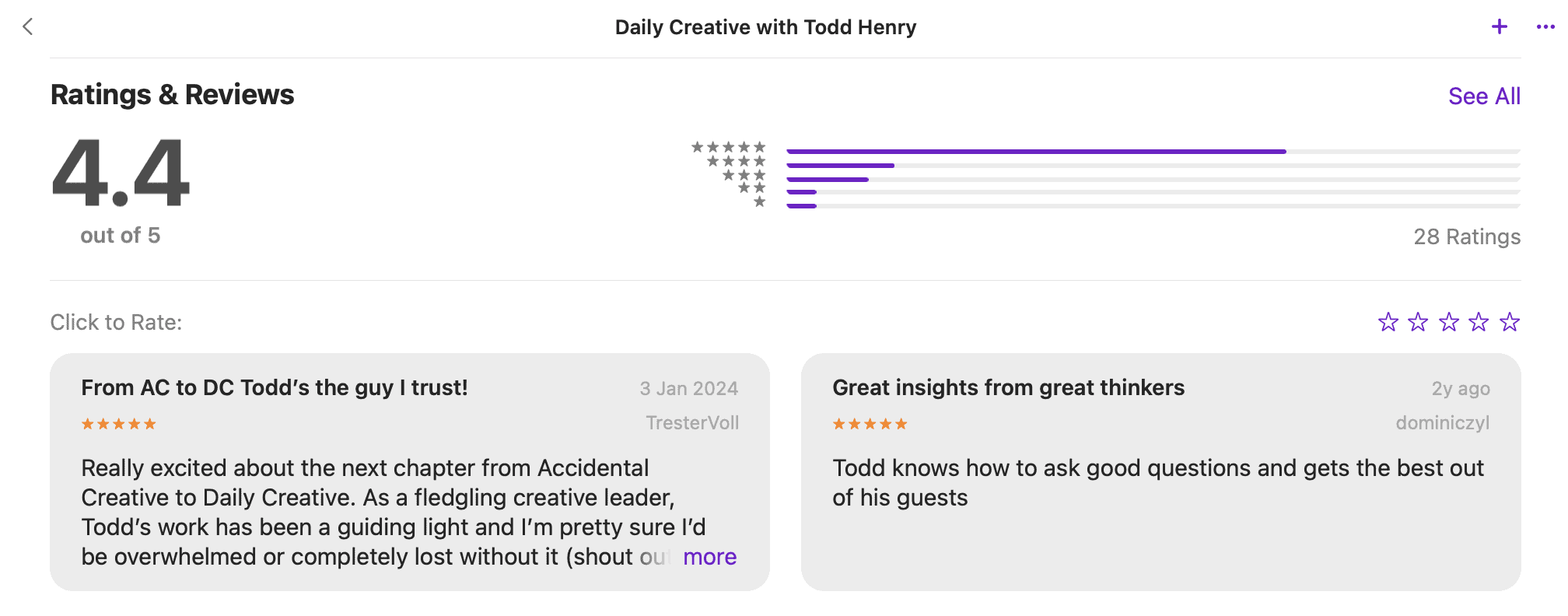Go back with the left chevron

click(x=28, y=27)
